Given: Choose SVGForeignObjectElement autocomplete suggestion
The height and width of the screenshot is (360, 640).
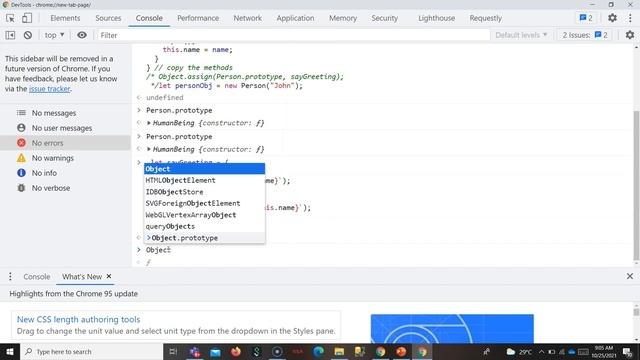Looking at the screenshot, I should (204, 203).
